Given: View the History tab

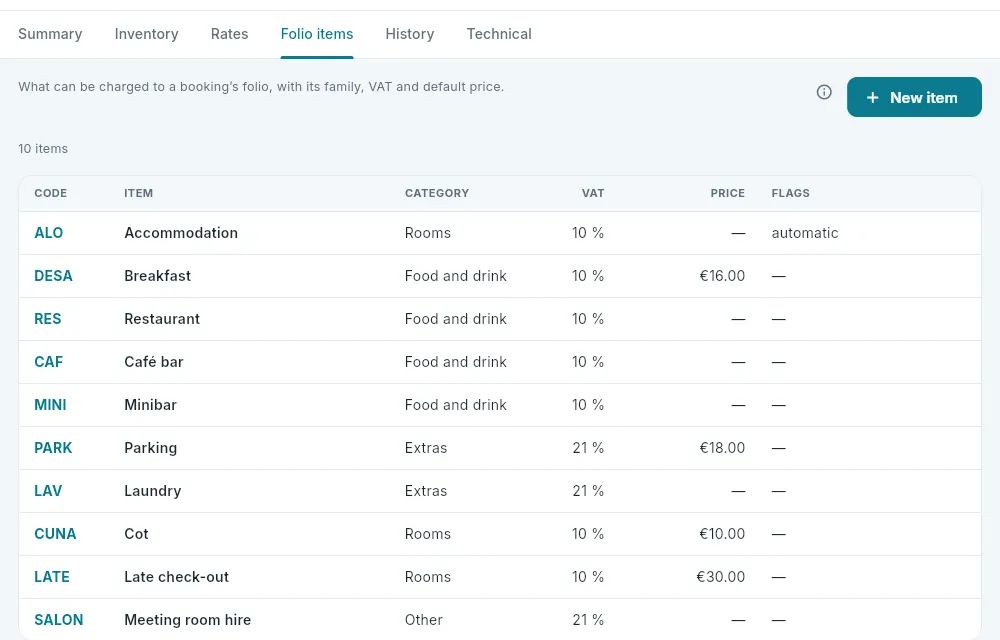Looking at the screenshot, I should click(409, 34).
